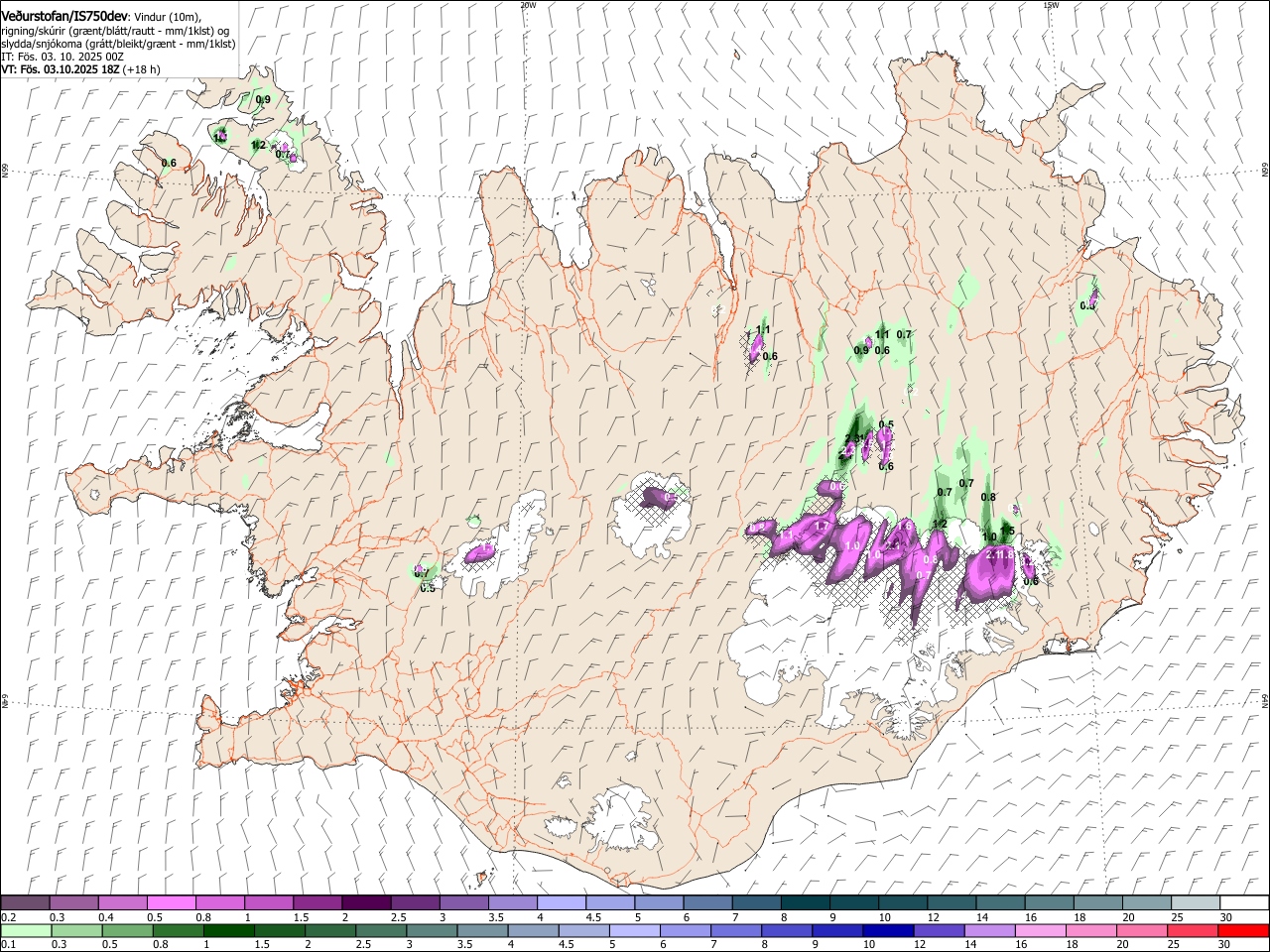This screenshot has width=1270, height=952.
Task: Pick the bright pink 0.5 snow legend swatch
Action: pos(171,902)
